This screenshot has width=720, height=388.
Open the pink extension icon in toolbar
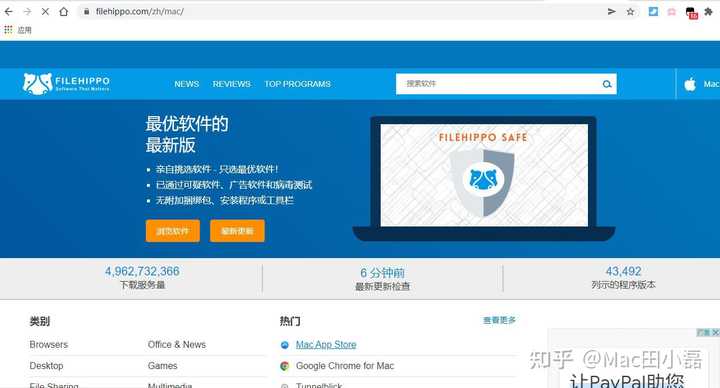(671, 11)
